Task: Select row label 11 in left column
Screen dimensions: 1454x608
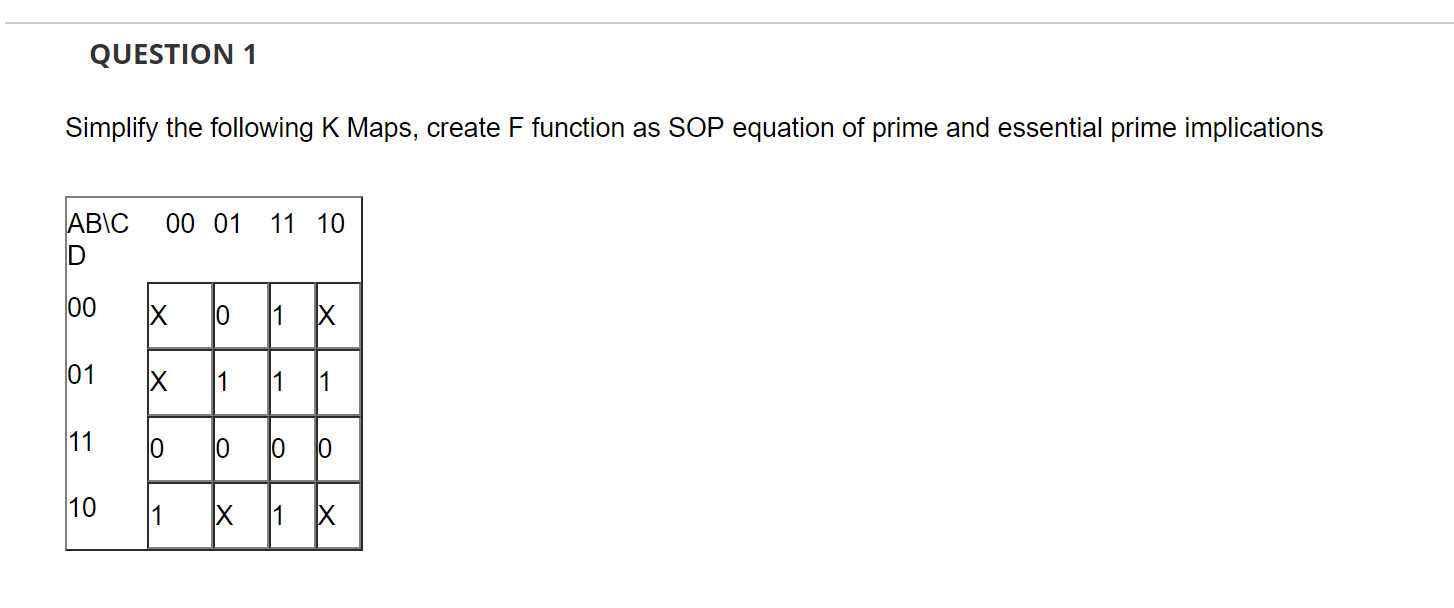Action: coord(82,441)
